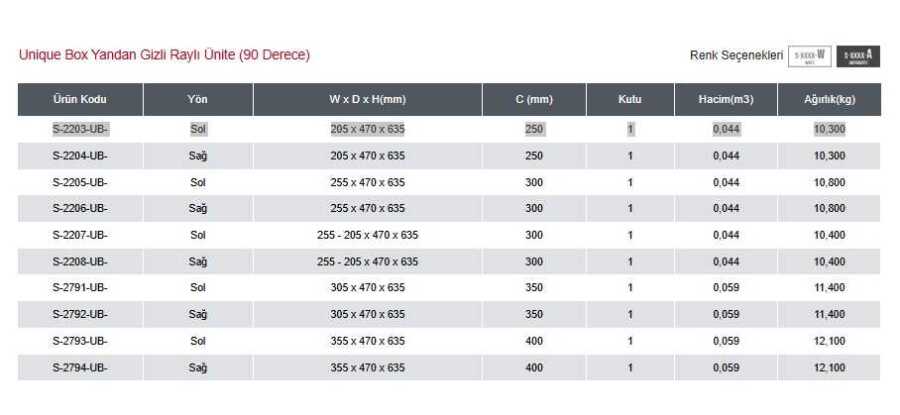900x415 pixels.
Task: Click the C (mm) column header
Action: (x=534, y=99)
